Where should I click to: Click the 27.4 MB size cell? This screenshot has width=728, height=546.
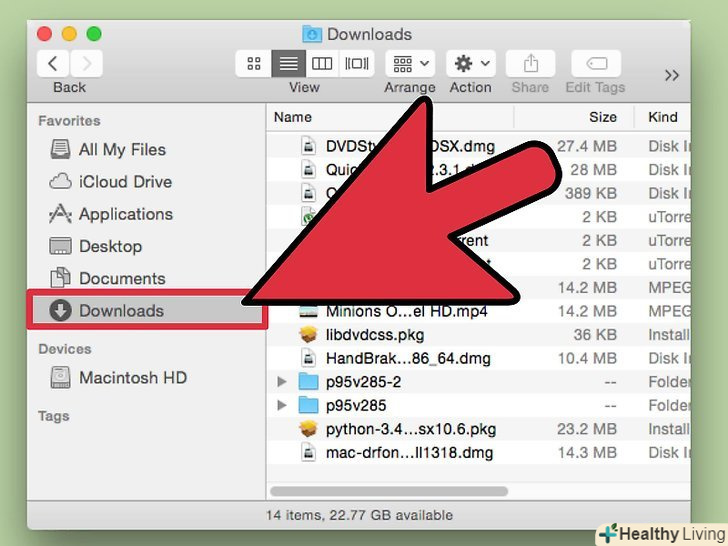(587, 146)
